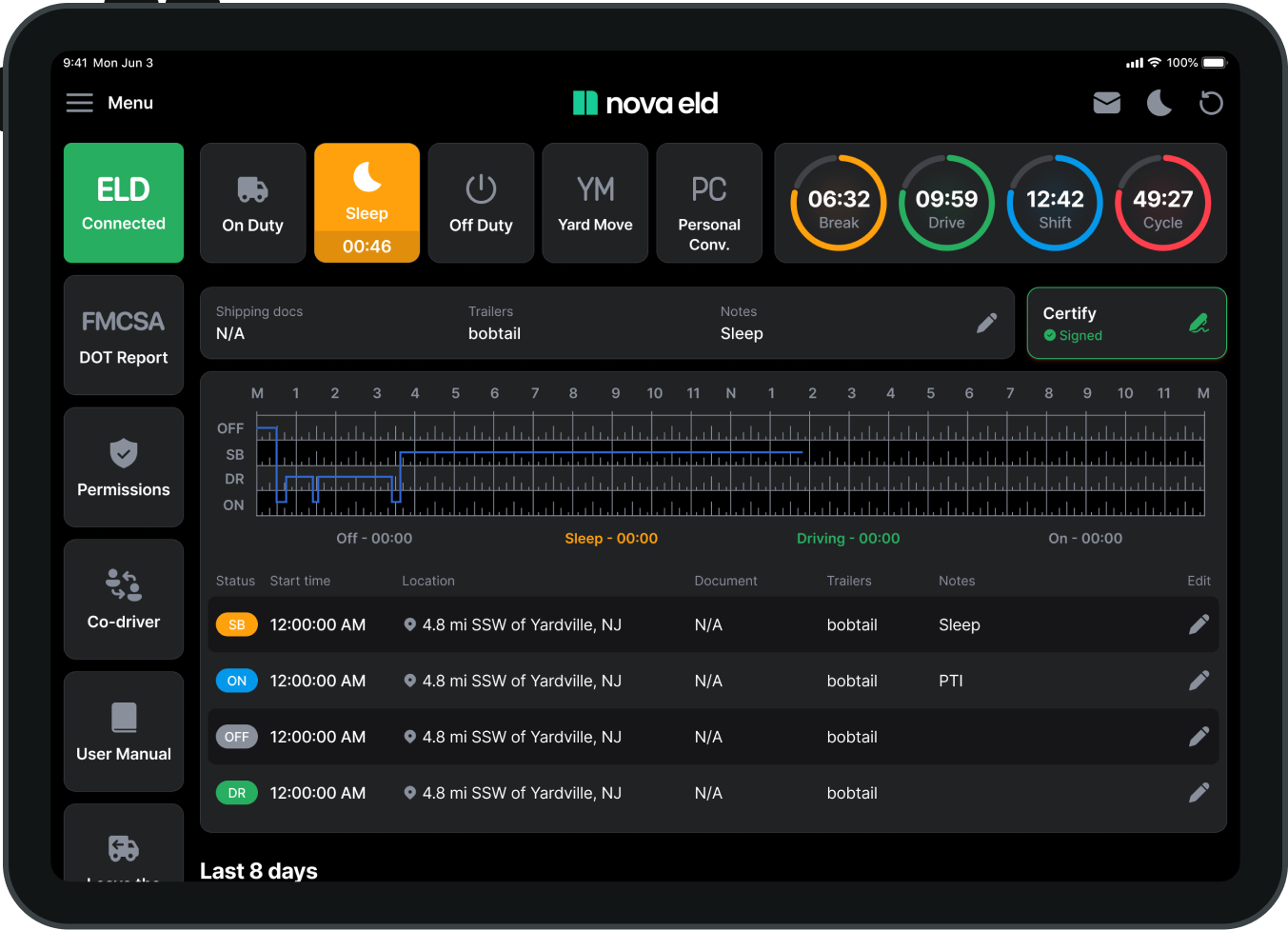Edit the OFF log row
This screenshot has height=930, width=1288.
tap(1199, 737)
